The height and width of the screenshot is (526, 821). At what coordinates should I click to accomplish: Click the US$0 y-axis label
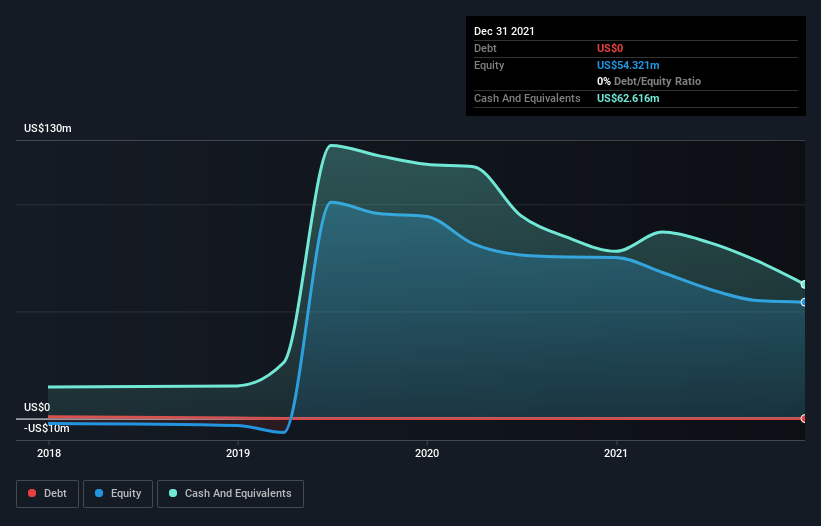tap(37, 407)
